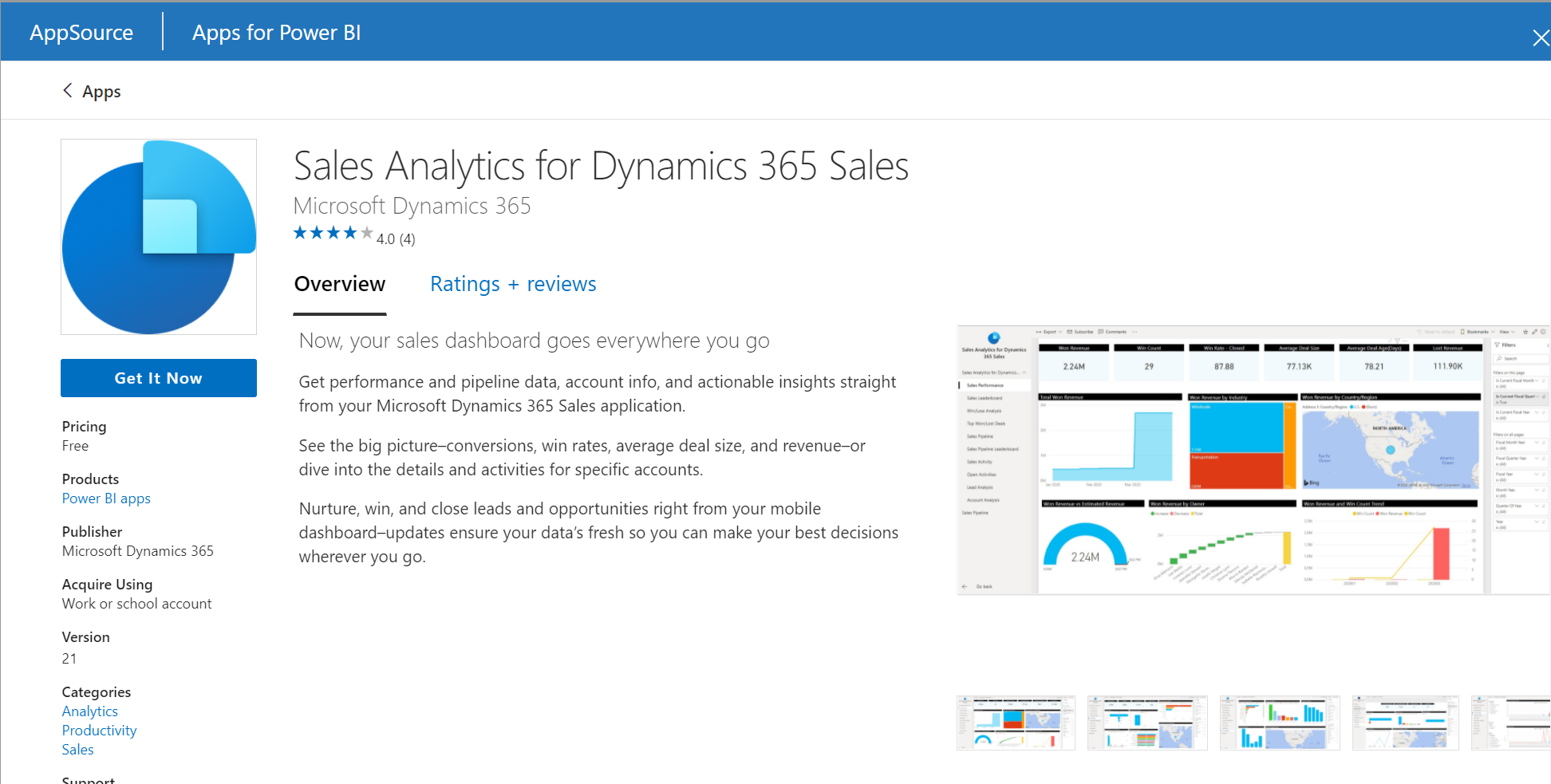Select the fifth partially visible screenshot thumbnail
The width and height of the screenshot is (1551, 784).
coord(1511,723)
